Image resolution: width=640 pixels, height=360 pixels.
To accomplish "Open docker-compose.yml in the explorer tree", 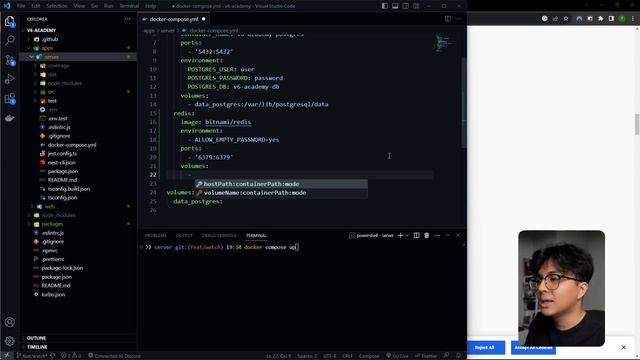I will coord(72,145).
